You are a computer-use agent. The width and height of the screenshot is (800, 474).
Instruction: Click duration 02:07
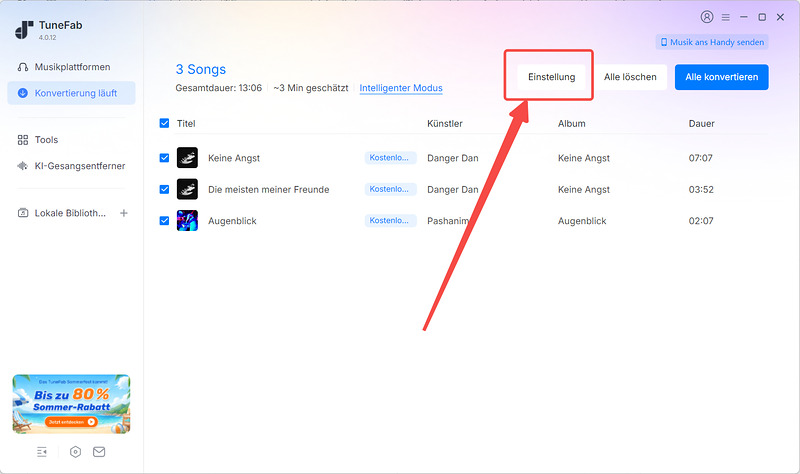tap(701, 221)
